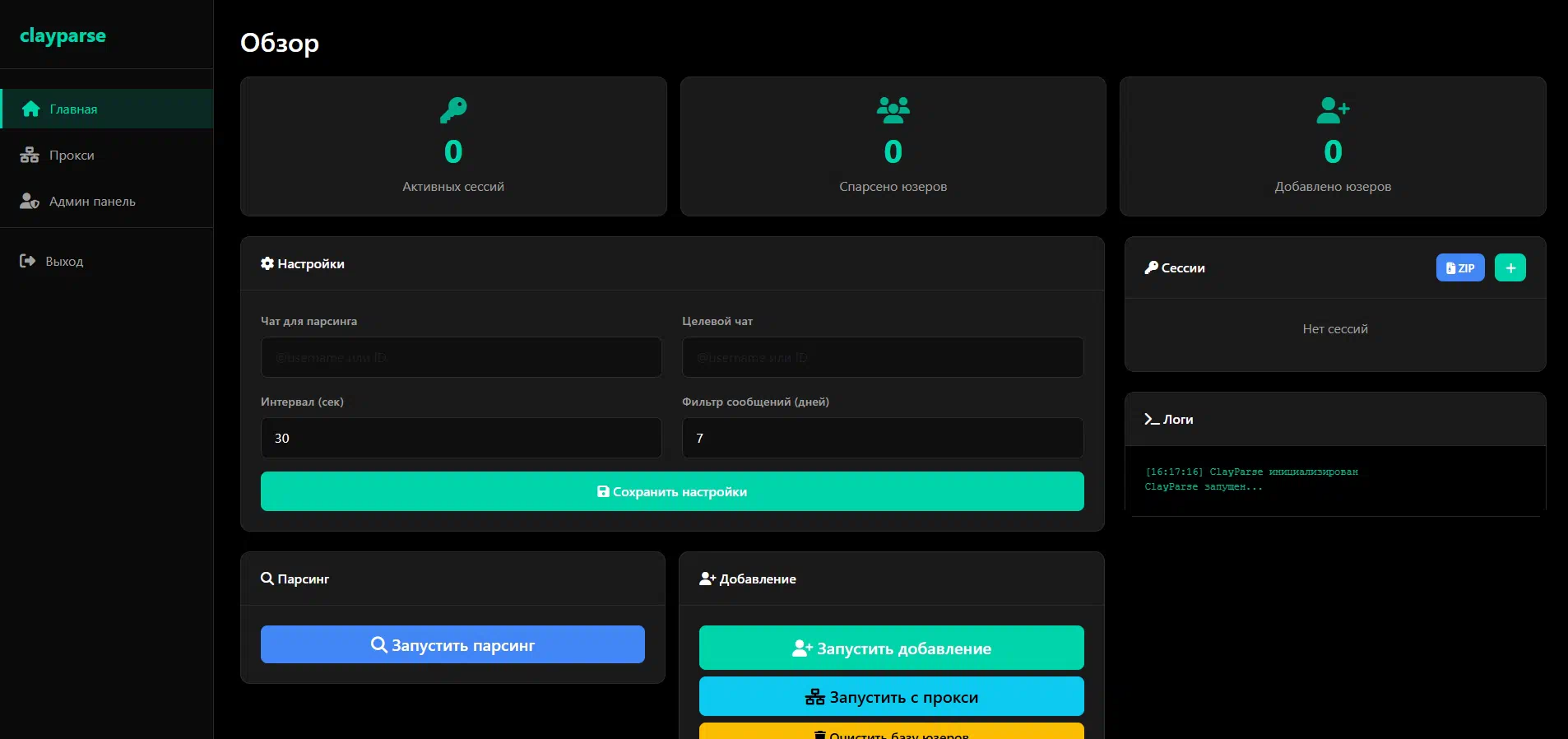
Task: Add a new session with plus button
Action: (1510, 267)
